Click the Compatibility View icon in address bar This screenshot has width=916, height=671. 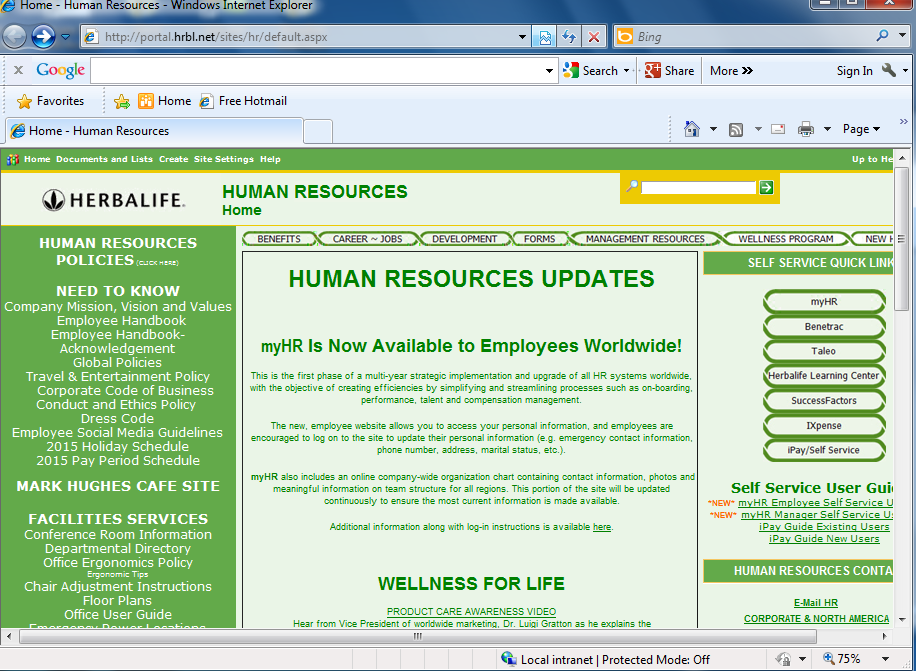coord(545,37)
